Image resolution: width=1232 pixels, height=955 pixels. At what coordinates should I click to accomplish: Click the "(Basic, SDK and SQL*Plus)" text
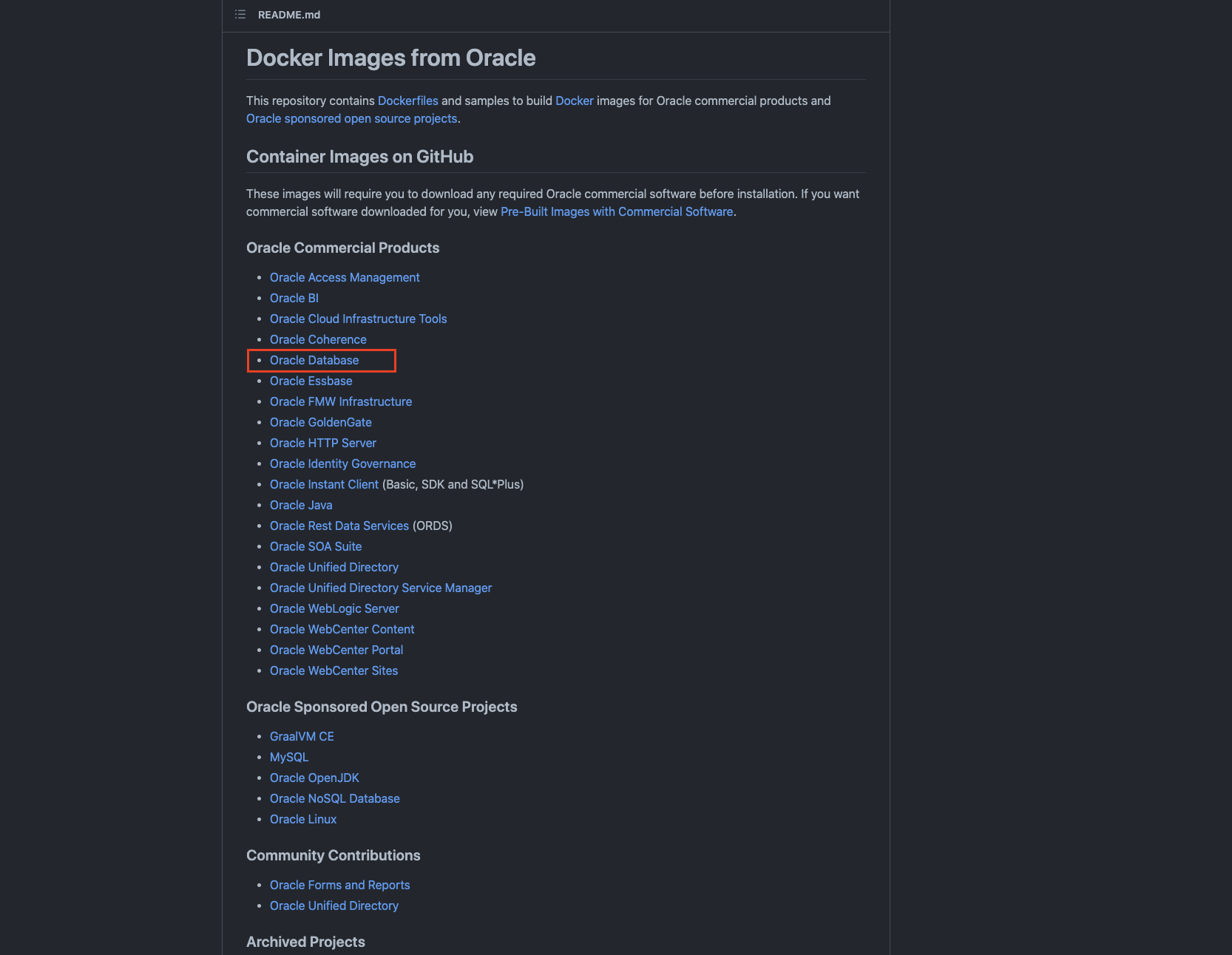pyautogui.click(x=453, y=484)
